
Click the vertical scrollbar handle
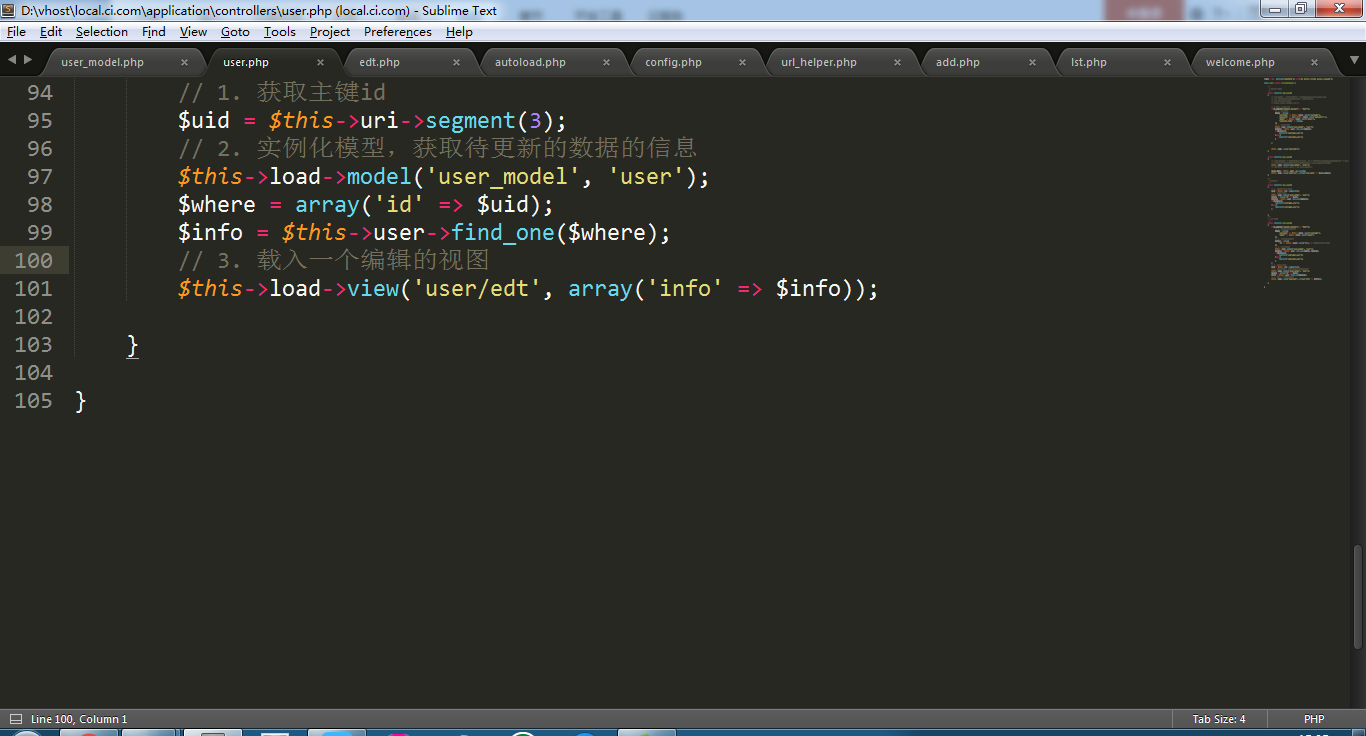(1357, 596)
